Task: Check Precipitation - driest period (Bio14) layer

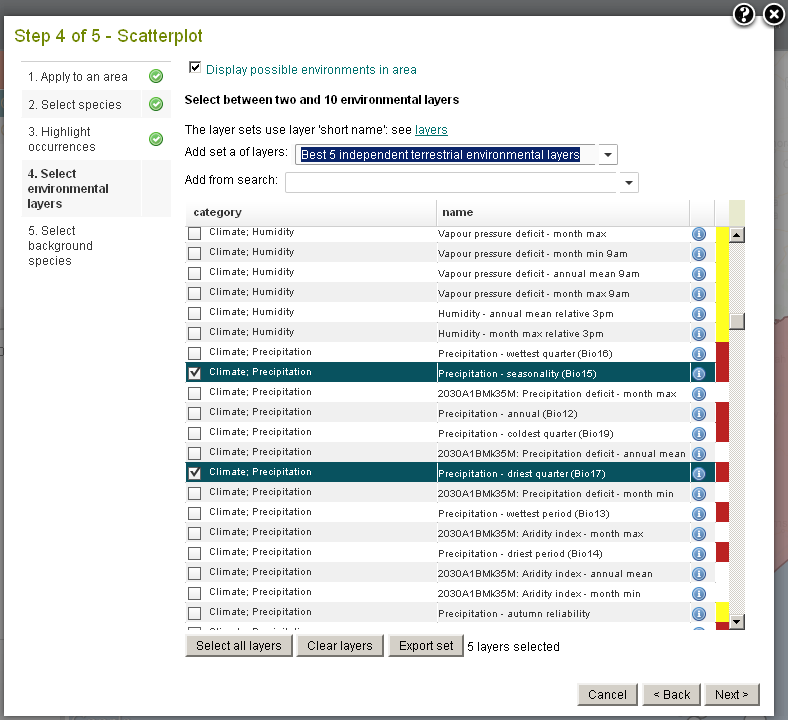Action: [x=194, y=554]
